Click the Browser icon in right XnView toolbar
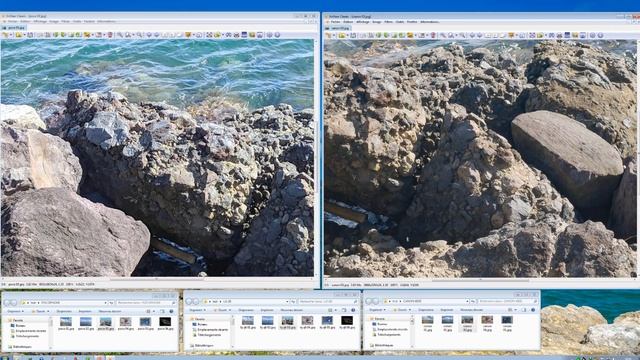Viewport: 640px width, 360px height. [x=328, y=36]
